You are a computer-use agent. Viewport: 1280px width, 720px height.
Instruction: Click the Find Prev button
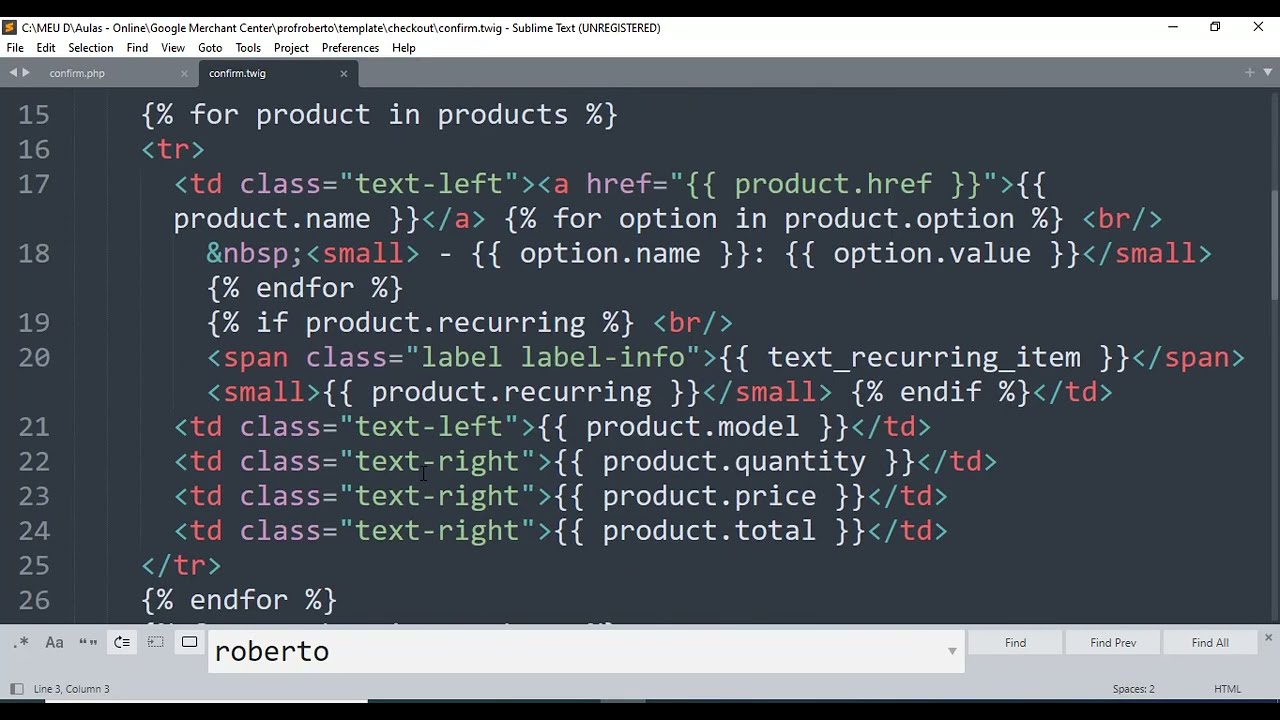pos(1113,643)
